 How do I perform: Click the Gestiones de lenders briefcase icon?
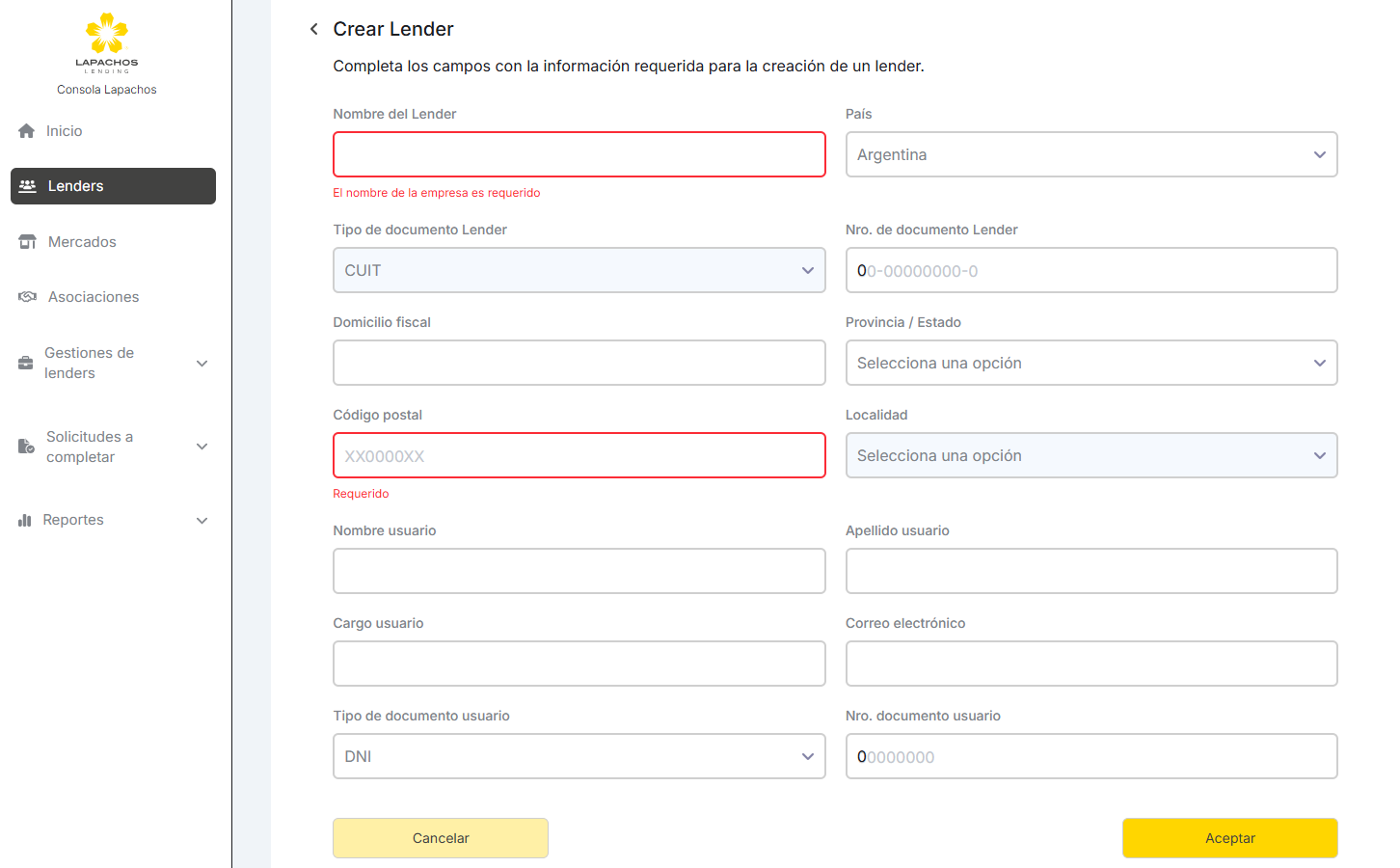26,364
